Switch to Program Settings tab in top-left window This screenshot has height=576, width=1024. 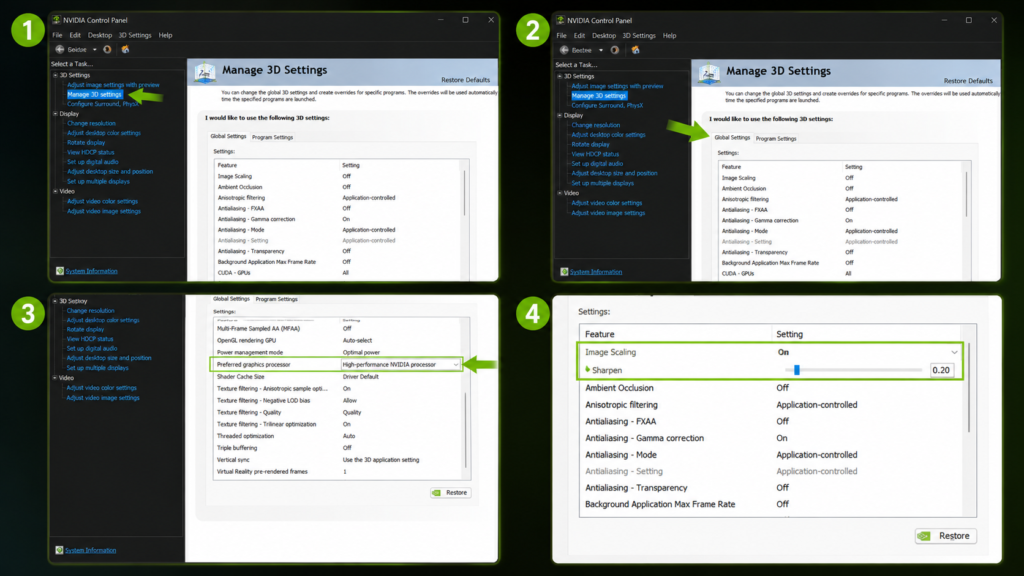(272, 137)
